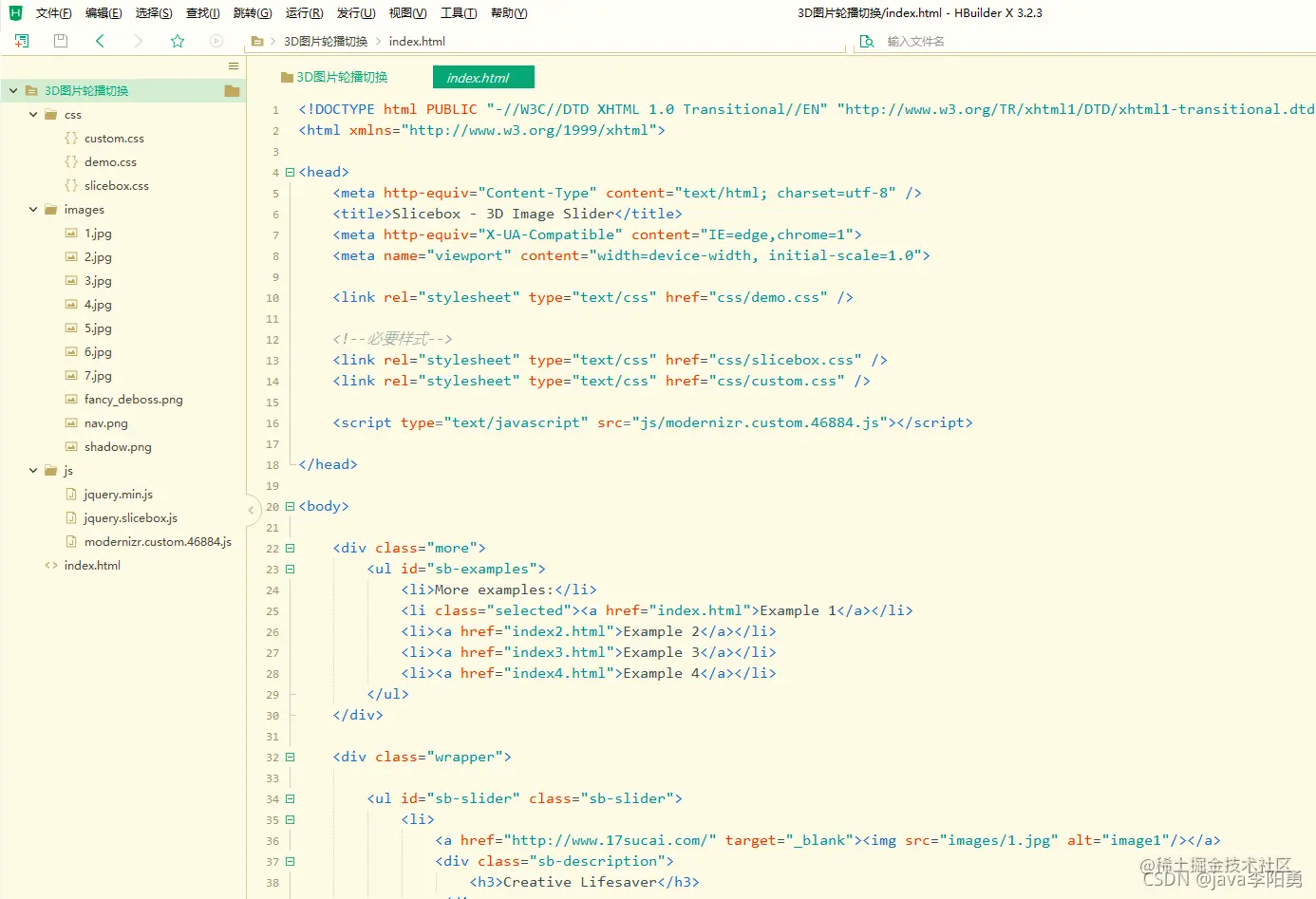
Task: Open demo.css in the tree
Action: [x=110, y=161]
